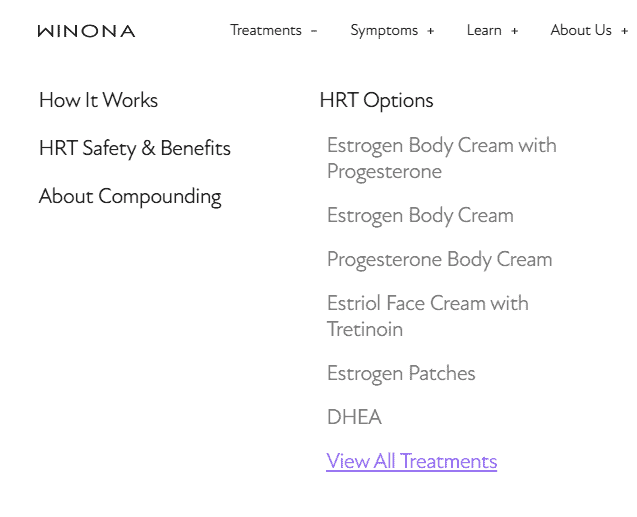This screenshot has width=637, height=517.
Task: Open the Learn menu label
Action: tap(484, 30)
